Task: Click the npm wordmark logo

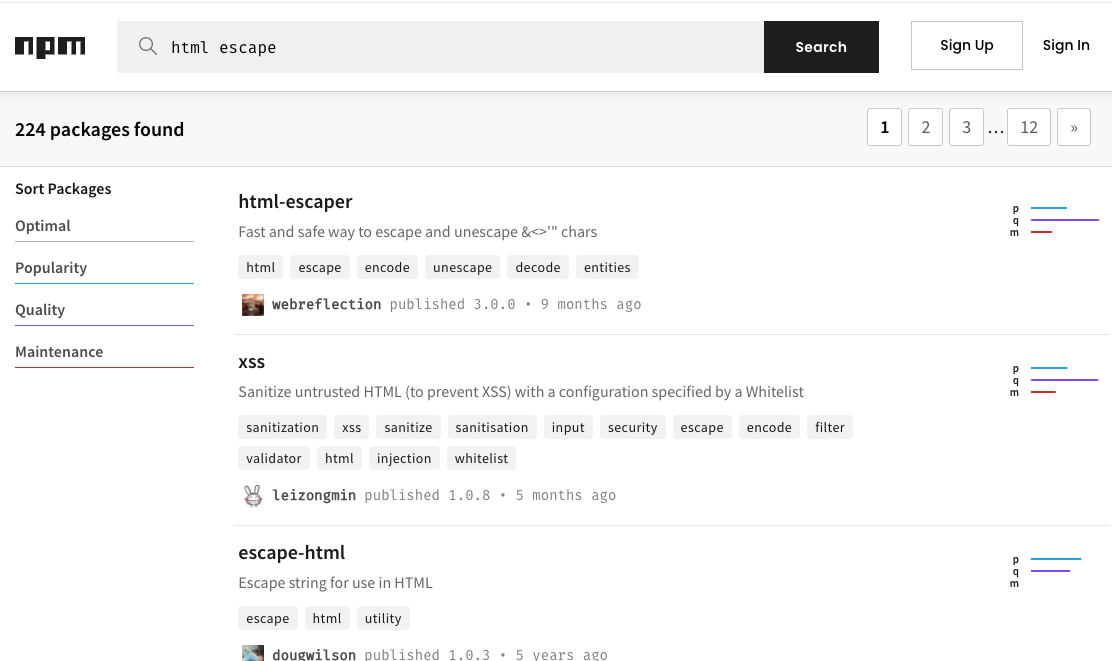Action: point(49,46)
